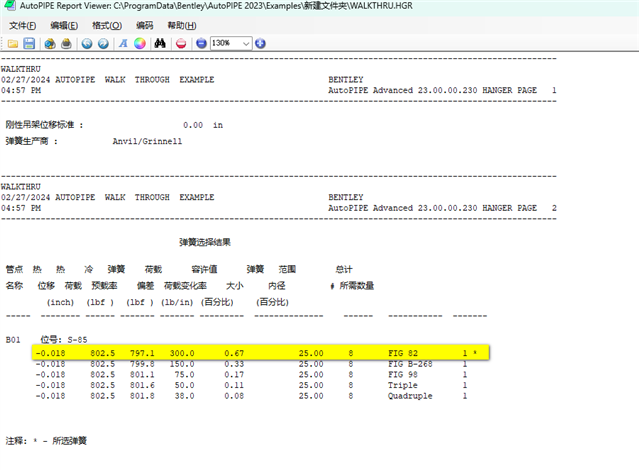Zoom in with the plus icon

(x=260, y=44)
